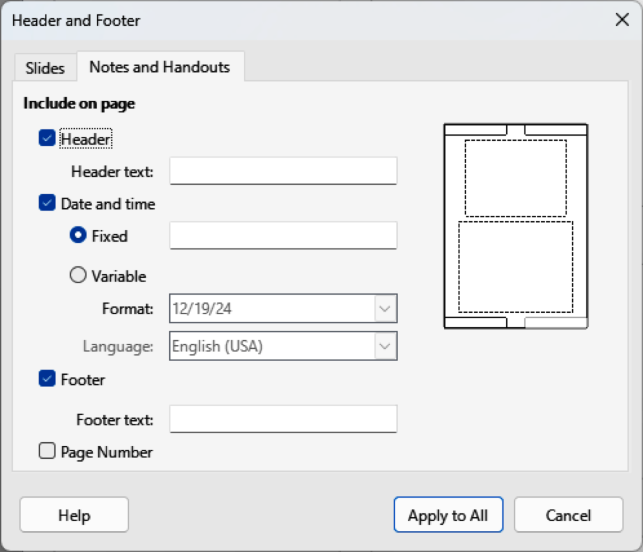
Task: Click the Cancel button
Action: coord(568,515)
